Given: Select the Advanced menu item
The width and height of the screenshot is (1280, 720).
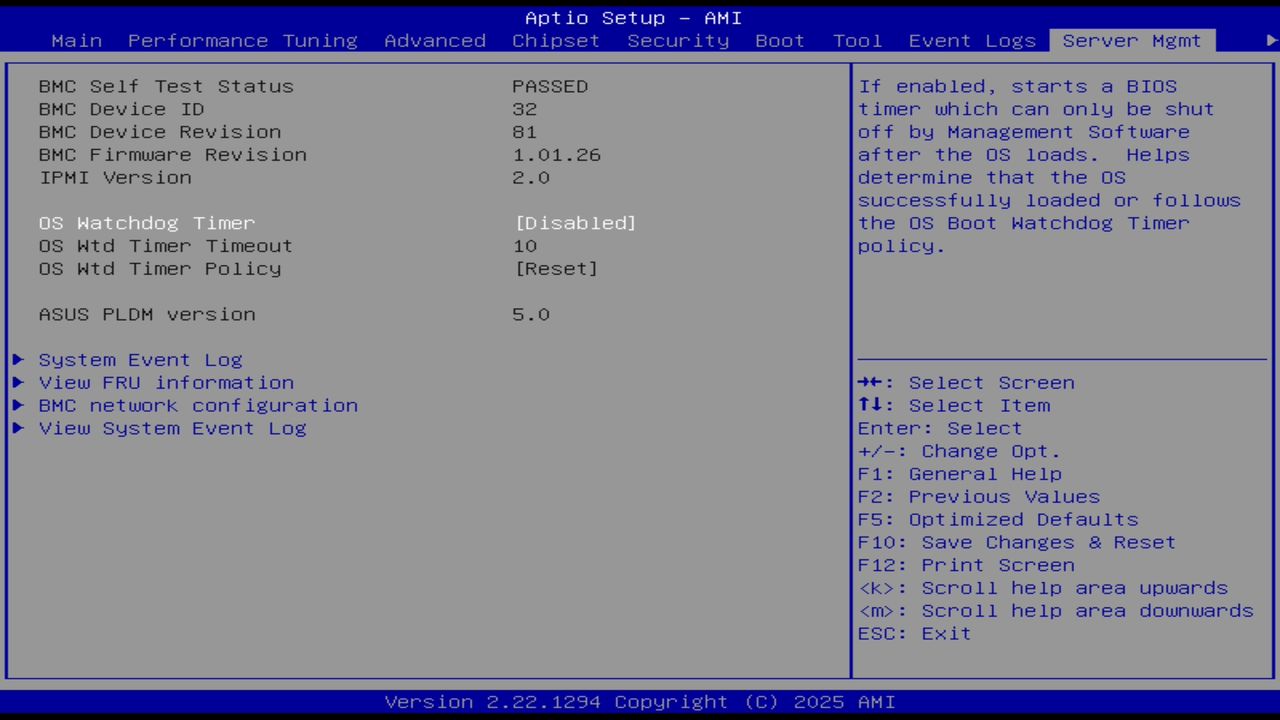Looking at the screenshot, I should click(435, 40).
